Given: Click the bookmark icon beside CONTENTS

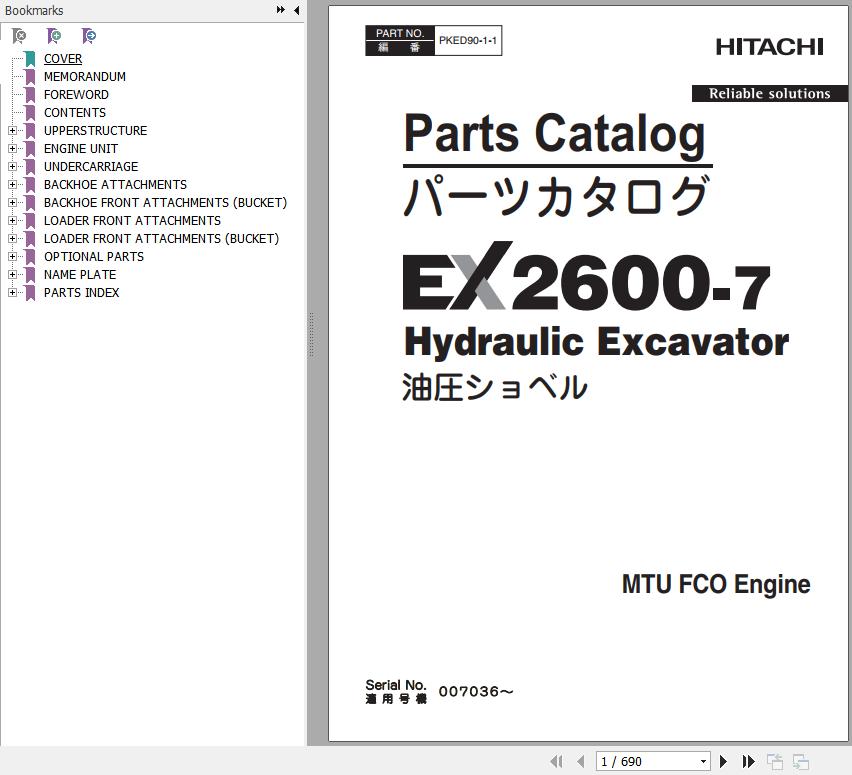Looking at the screenshot, I should (30, 112).
